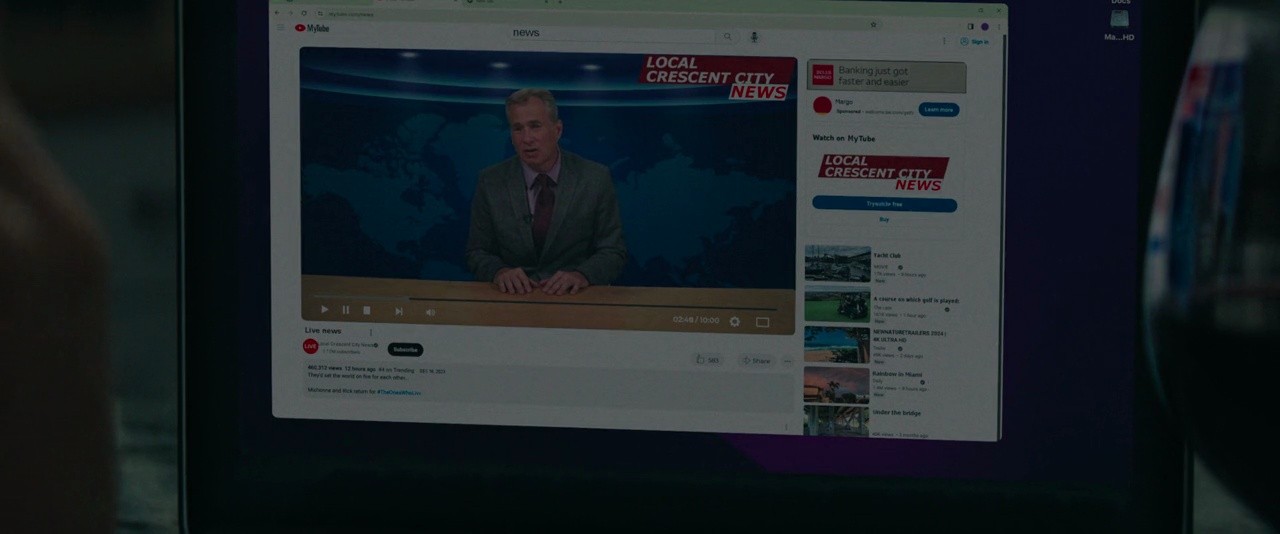Open the hamburger menu beside MyTube logo
The image size is (1280, 534).
tap(281, 27)
